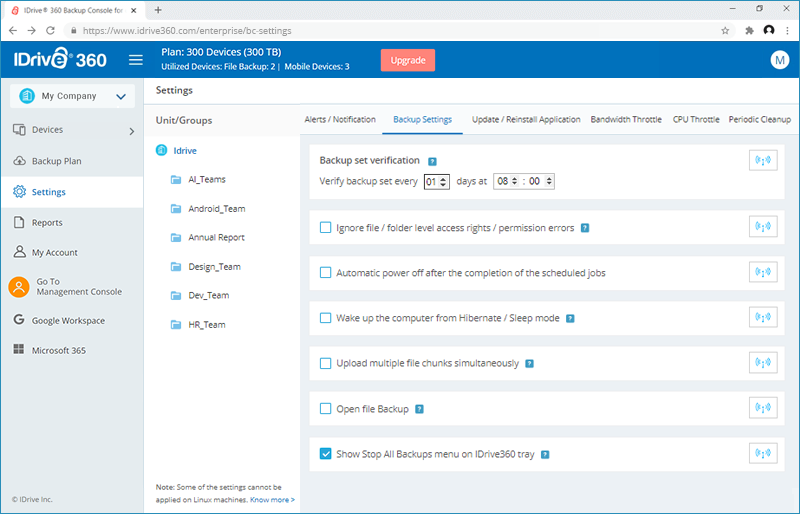800x514 pixels.
Task: Open the Alerts / Notification tab
Action: tap(340, 119)
